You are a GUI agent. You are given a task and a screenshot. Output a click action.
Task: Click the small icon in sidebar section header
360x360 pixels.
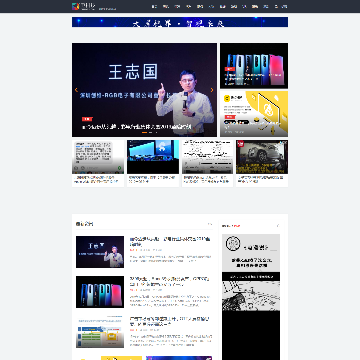pyautogui.click(x=277, y=226)
